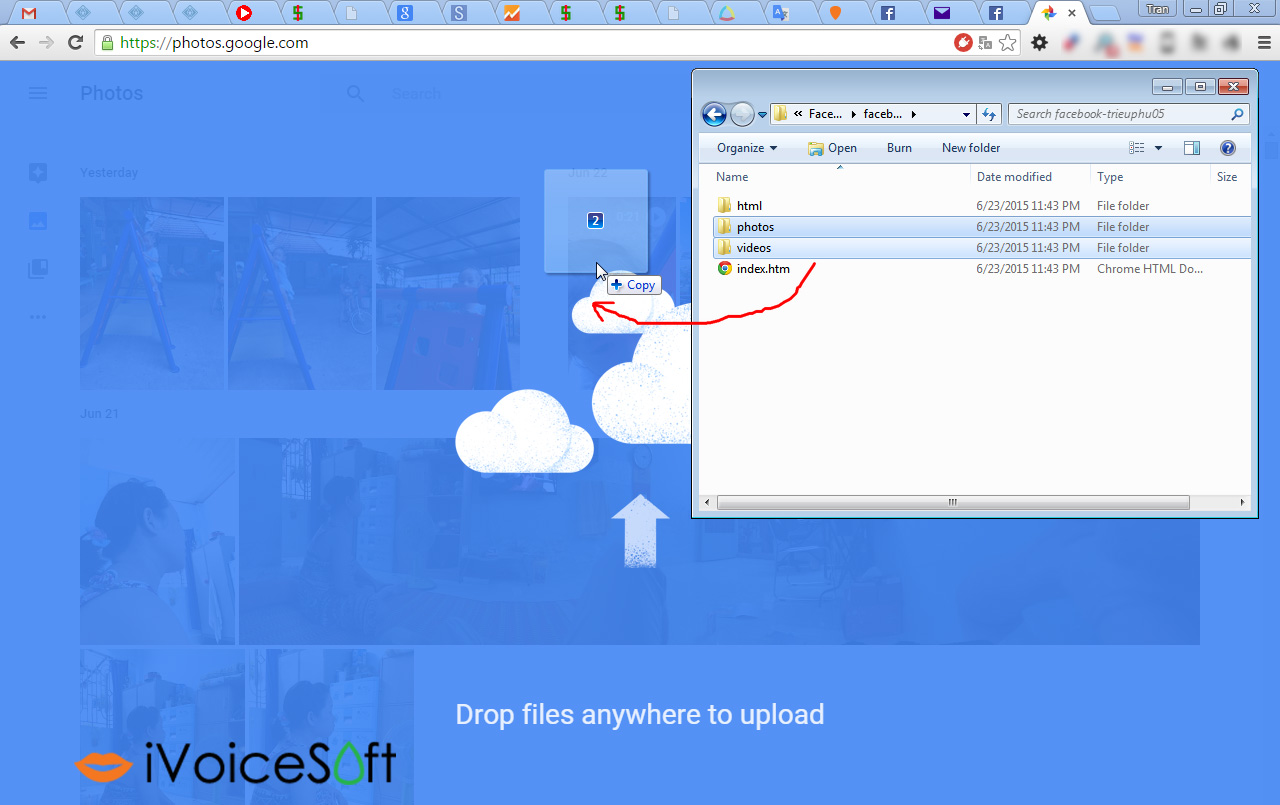
Task: Click the Back button in Explorer window
Action: click(x=714, y=114)
